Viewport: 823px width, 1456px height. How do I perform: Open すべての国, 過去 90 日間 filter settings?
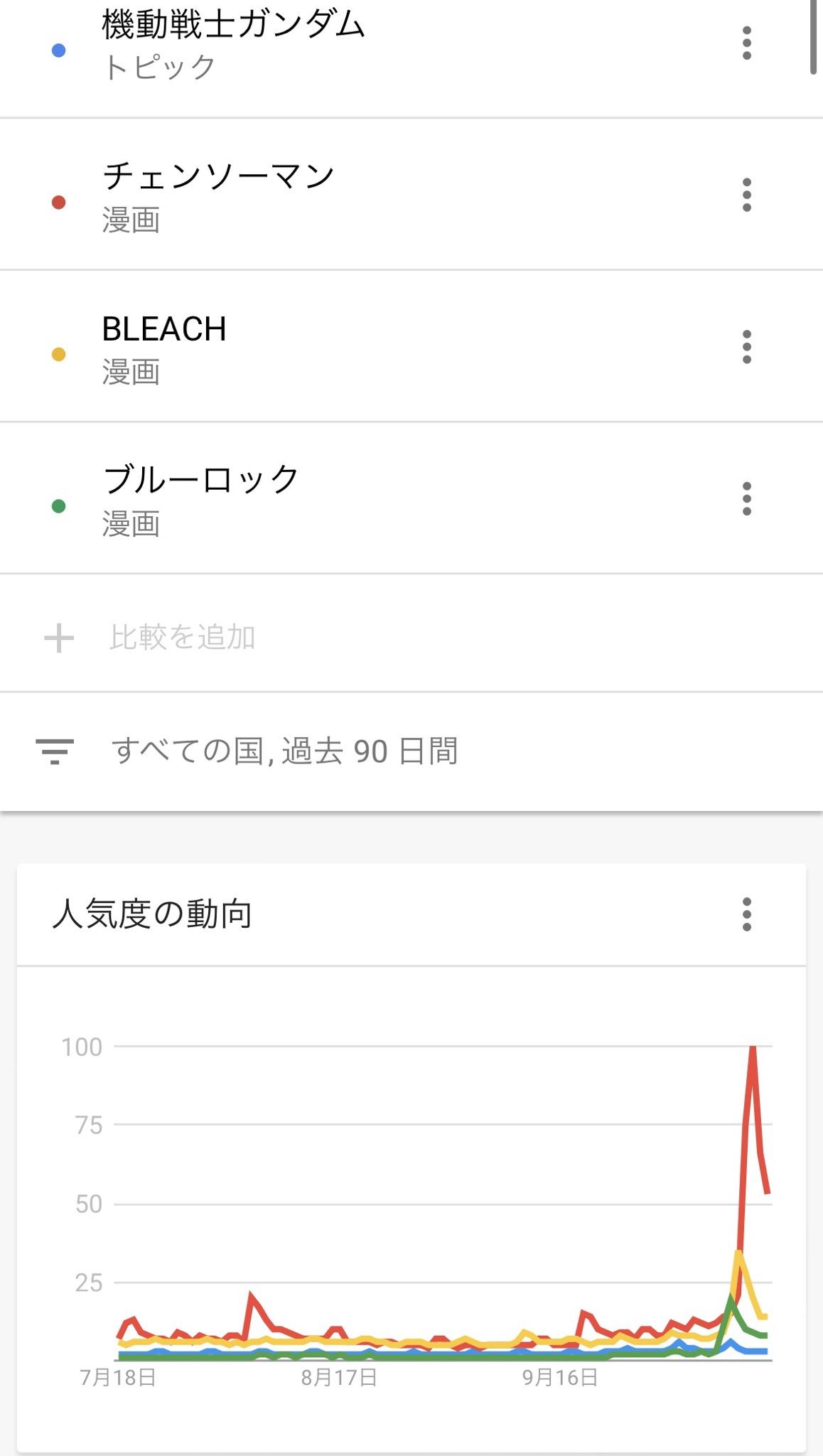coord(285,751)
